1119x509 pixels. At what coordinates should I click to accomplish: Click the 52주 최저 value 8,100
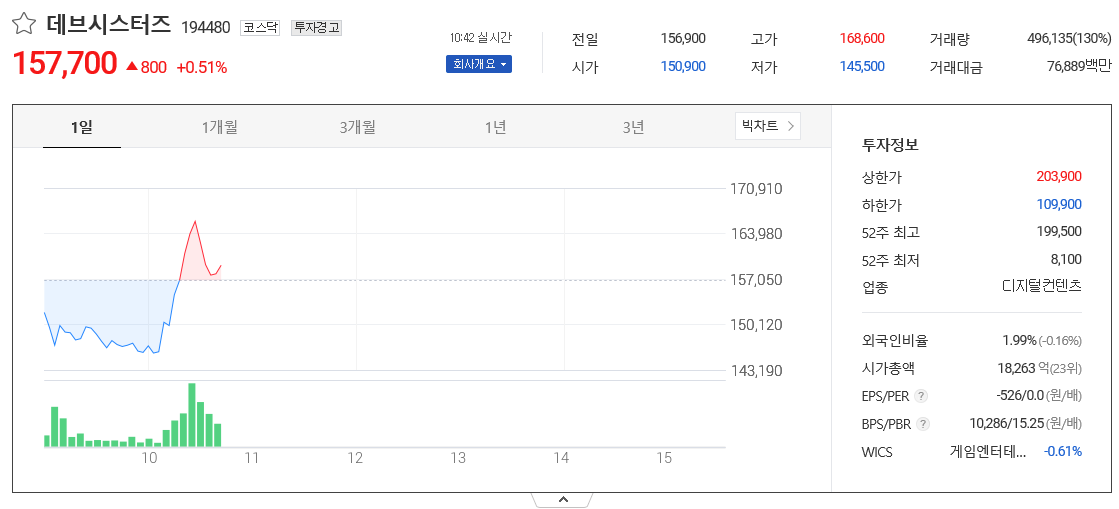coord(1066,259)
